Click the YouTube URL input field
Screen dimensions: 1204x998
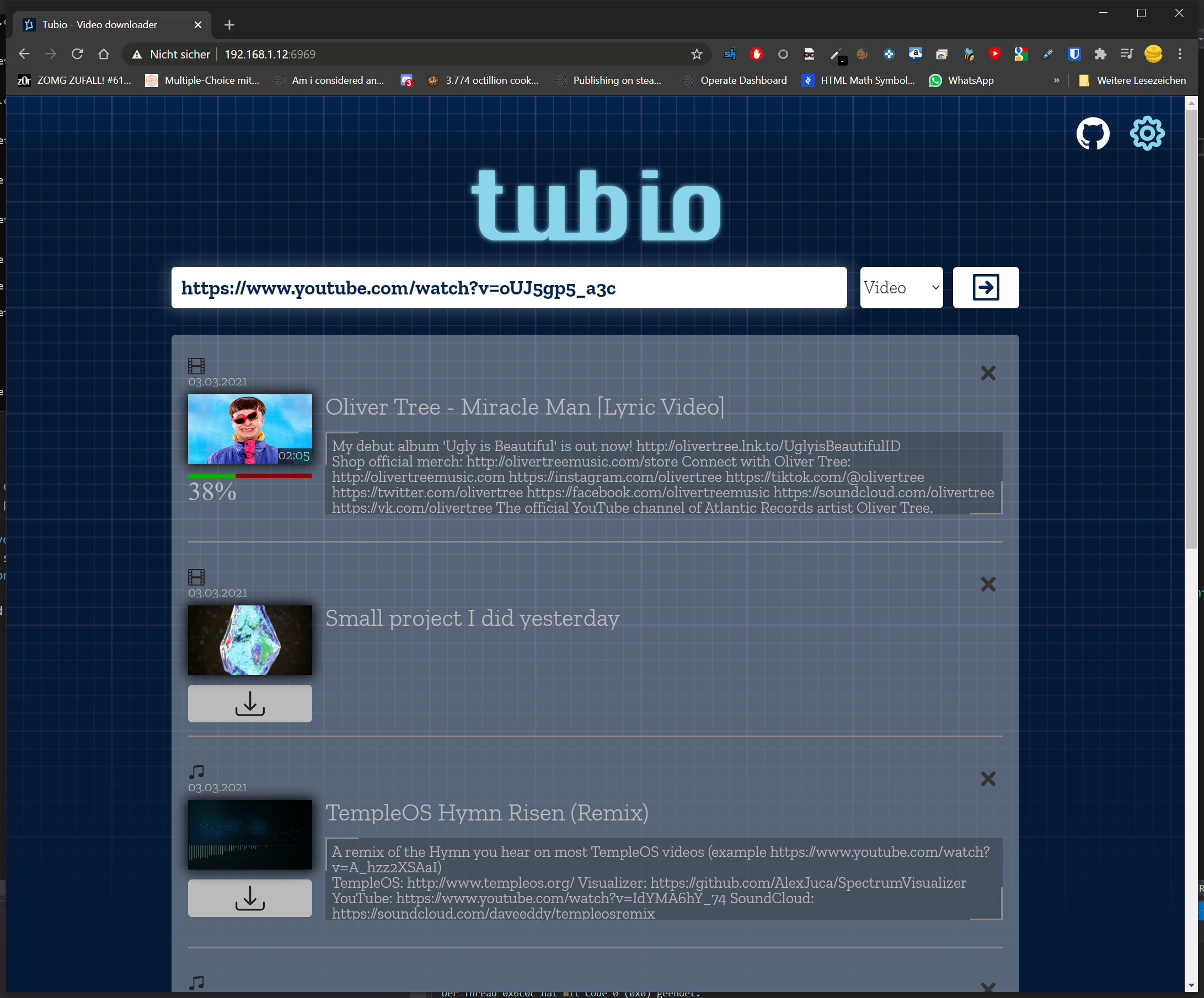(x=509, y=287)
